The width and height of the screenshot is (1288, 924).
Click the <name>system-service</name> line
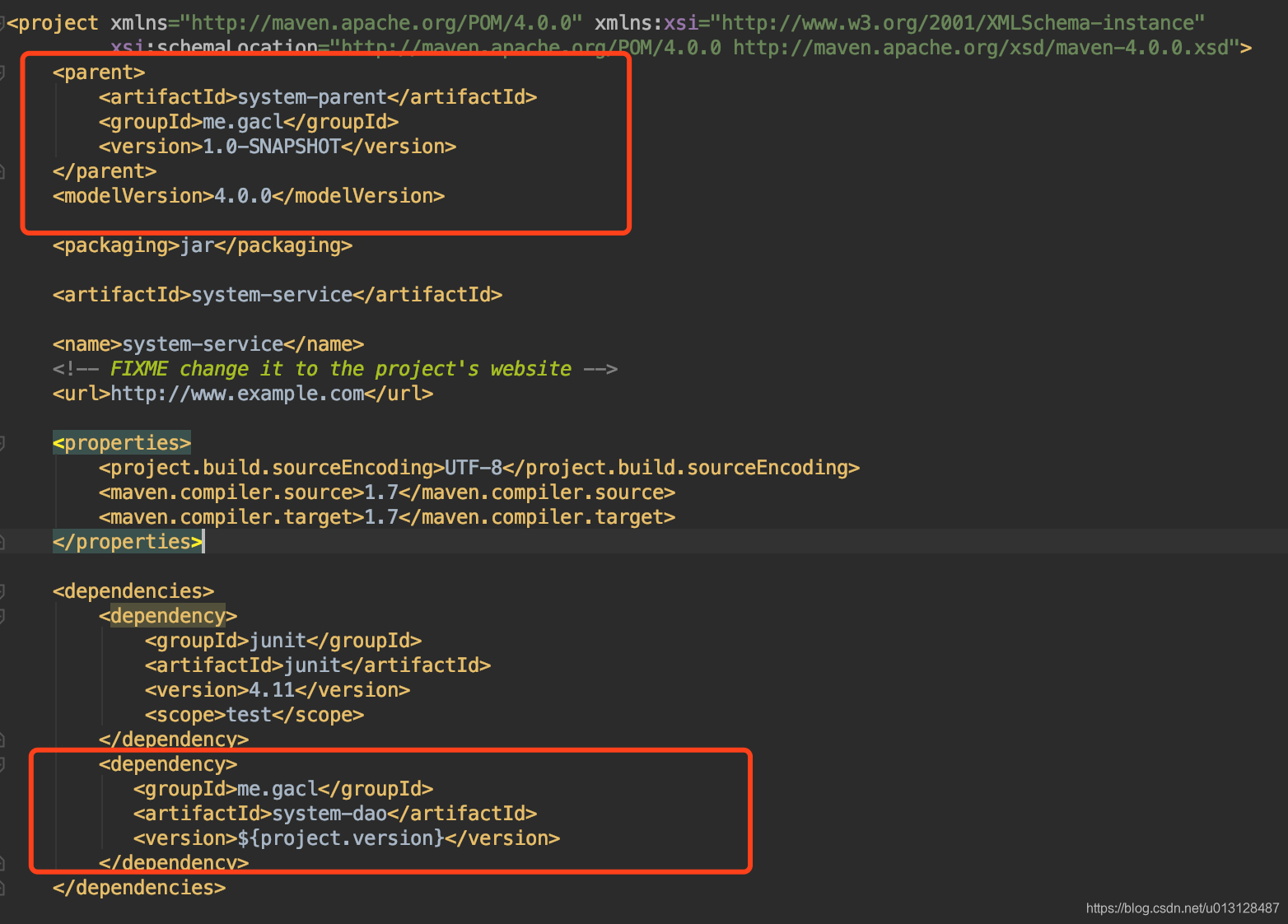point(208,344)
